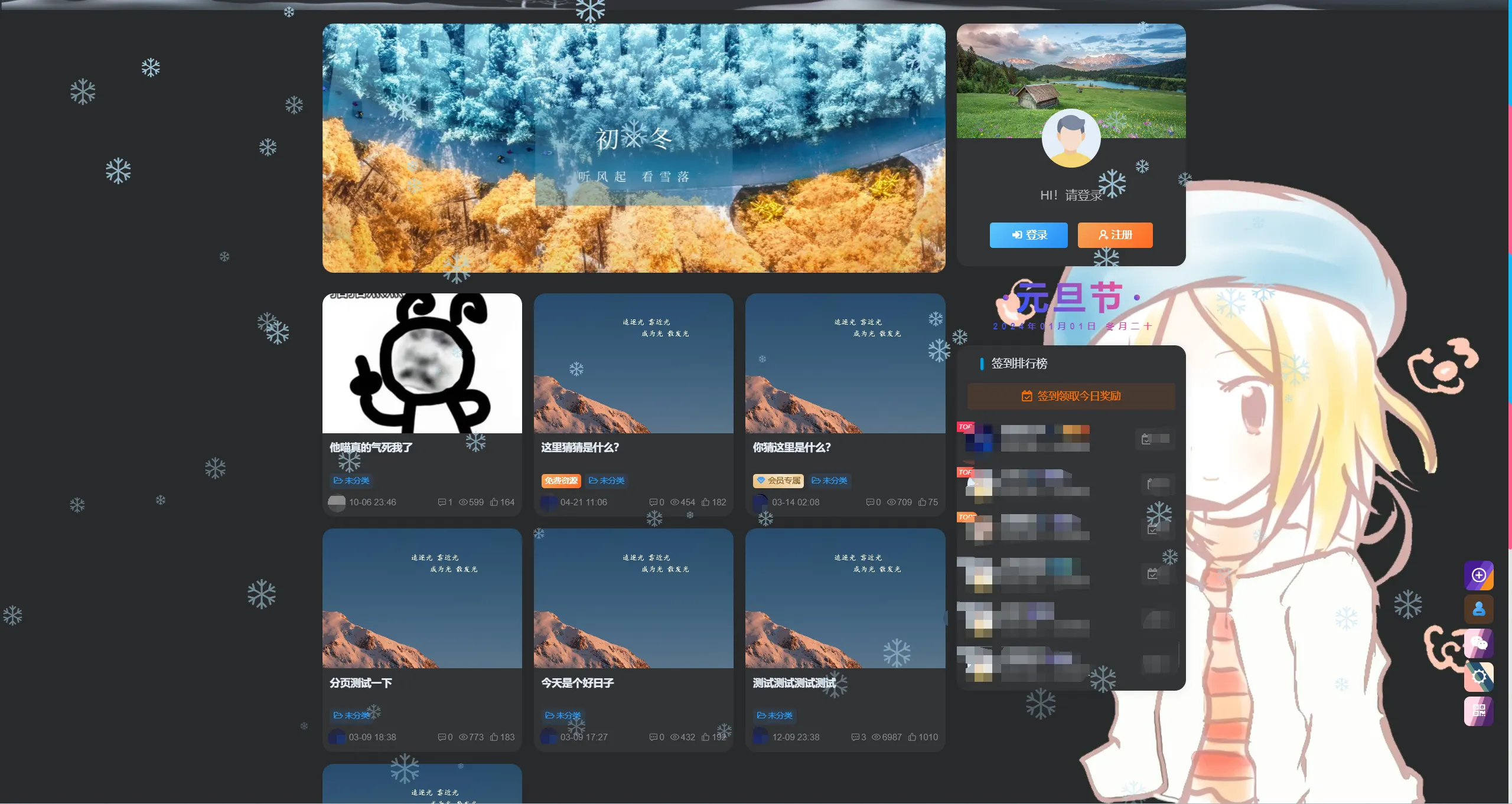This screenshot has height=804, width=1512.
Task: Click view count 6987 on 测试测试测试测试 card
Action: (x=887, y=737)
